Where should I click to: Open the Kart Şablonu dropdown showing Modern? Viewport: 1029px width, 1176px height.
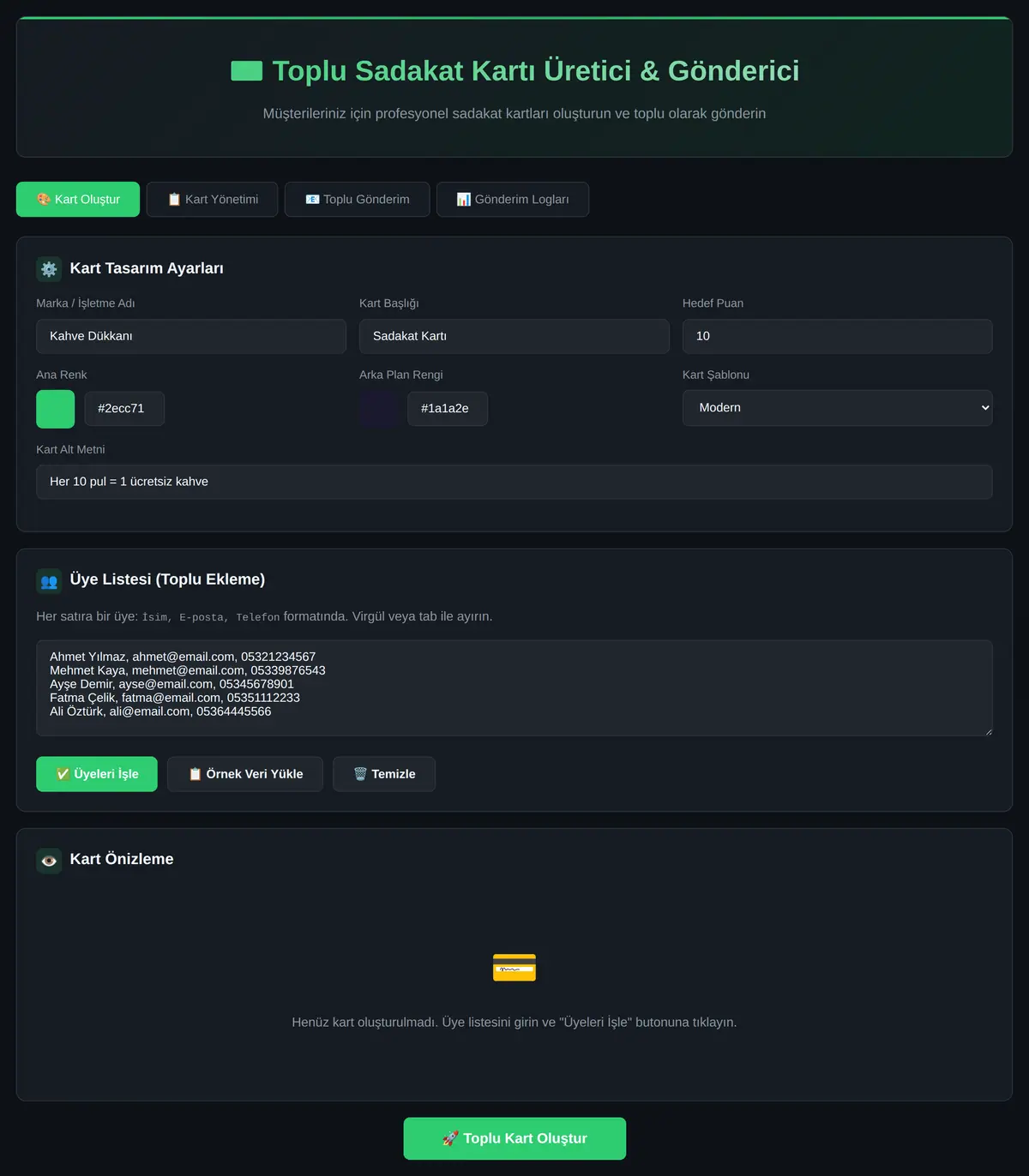(837, 408)
